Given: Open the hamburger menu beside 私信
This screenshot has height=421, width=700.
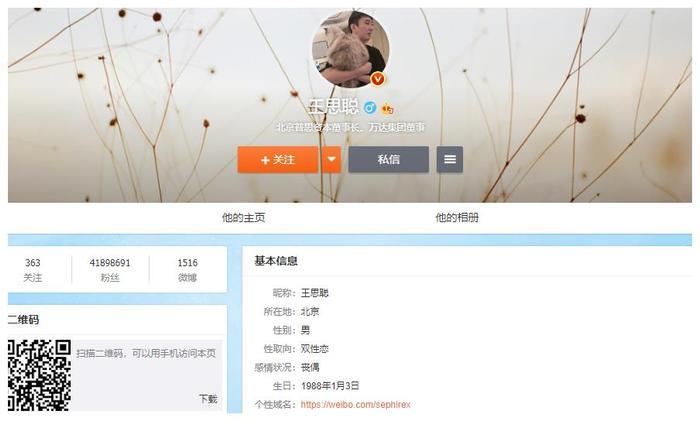Looking at the screenshot, I should point(450,159).
